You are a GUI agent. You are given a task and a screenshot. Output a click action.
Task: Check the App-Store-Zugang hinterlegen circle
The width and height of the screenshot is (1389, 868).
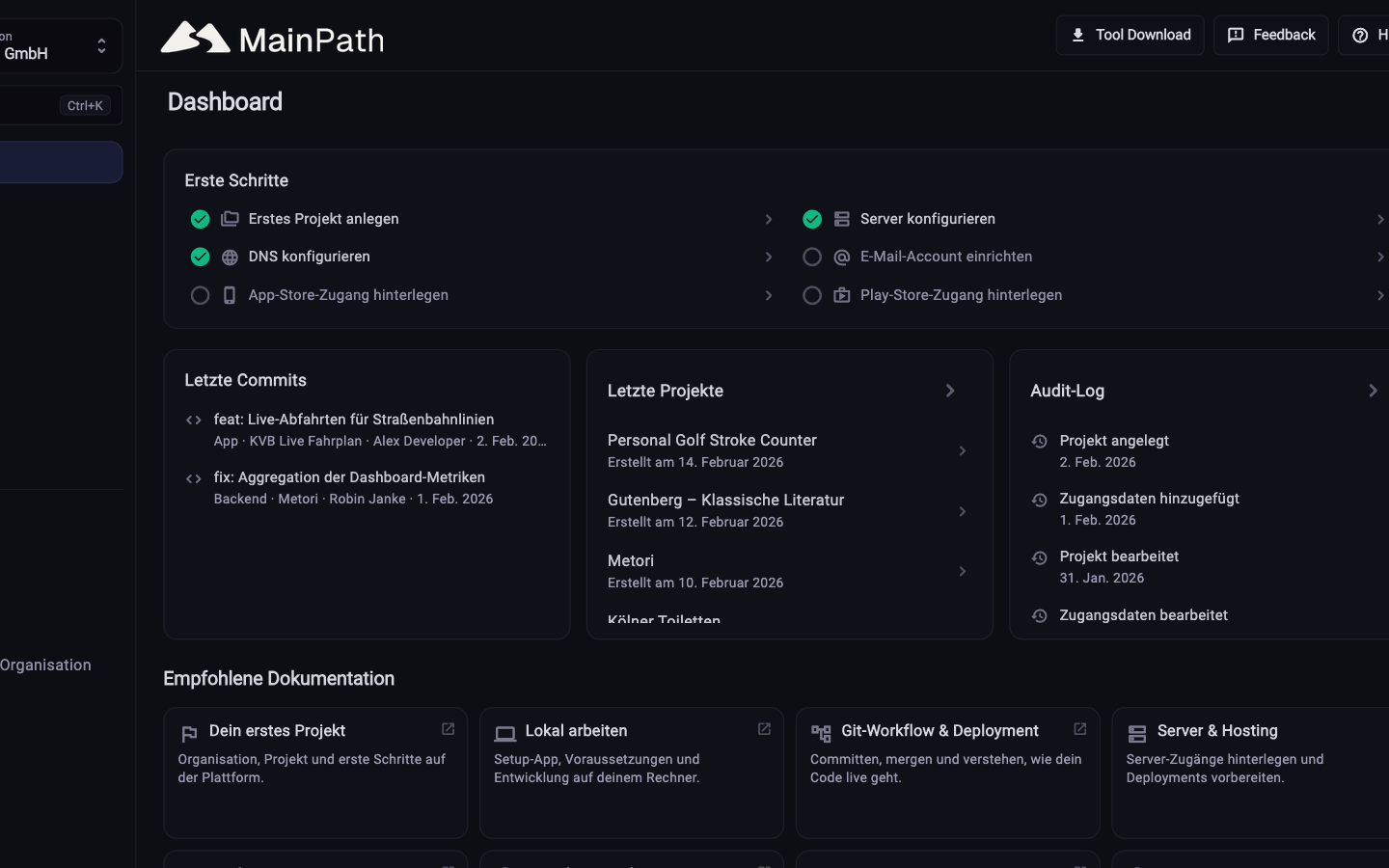coord(200,295)
